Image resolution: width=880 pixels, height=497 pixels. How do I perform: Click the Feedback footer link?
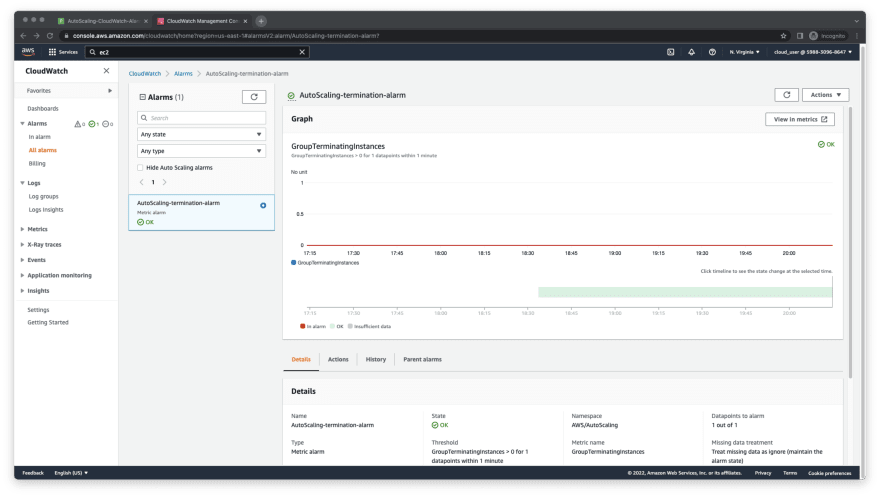[x=33, y=473]
